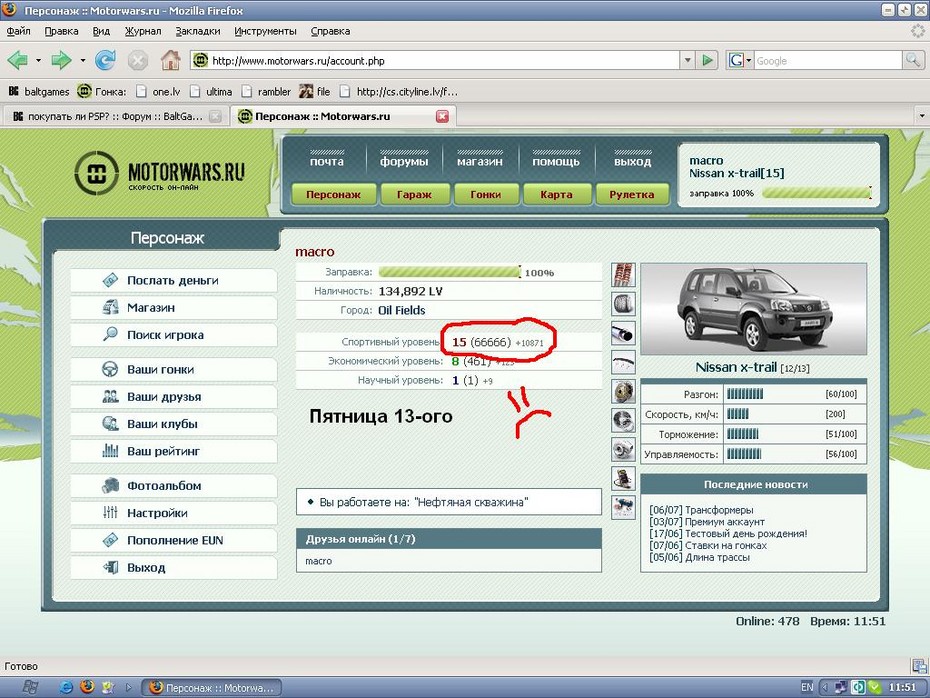Reload the Motorwars page

(106, 60)
